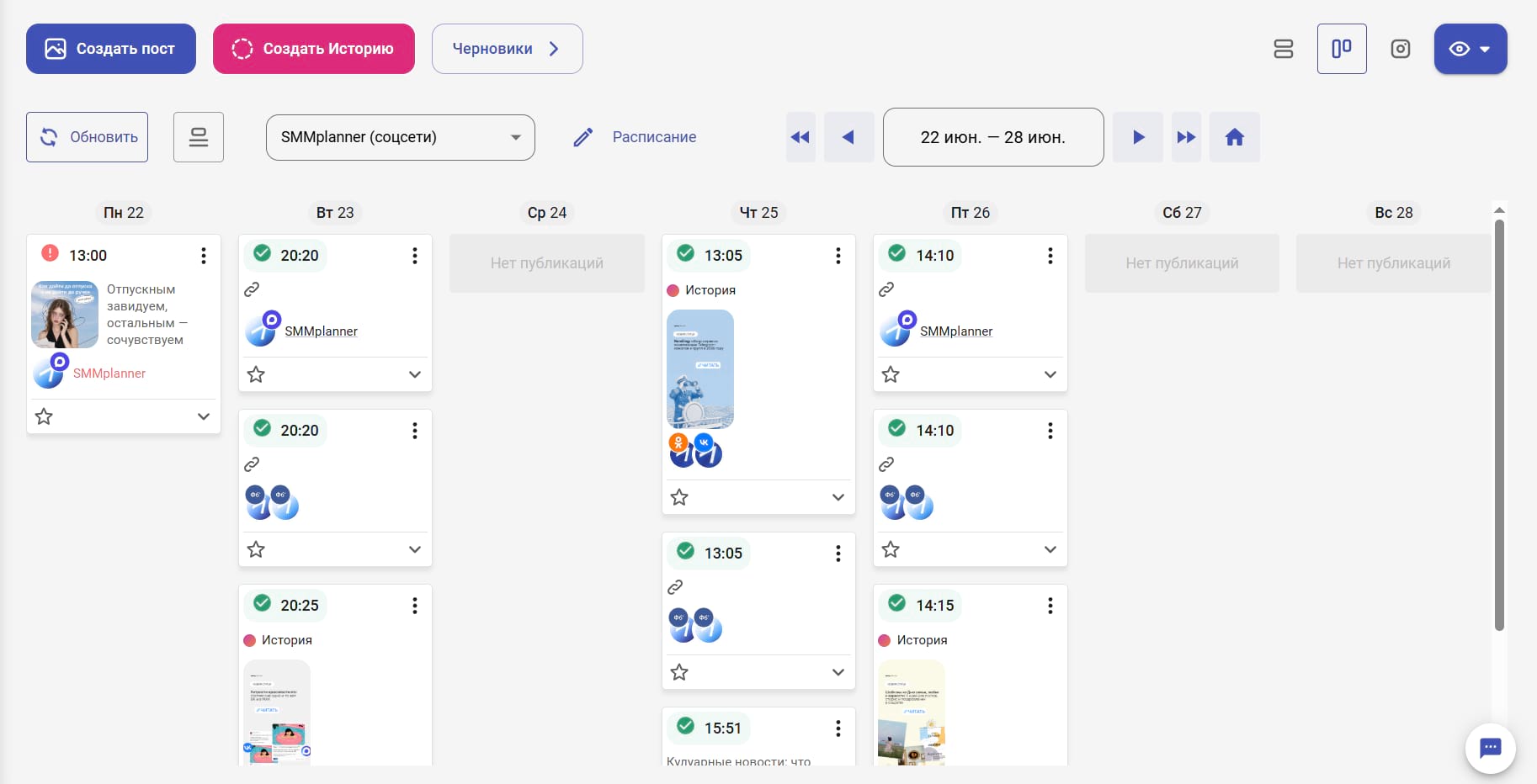Screen dimensions: 1537x784
Task: Expand the Чт 13:05 story card
Action: (x=838, y=497)
